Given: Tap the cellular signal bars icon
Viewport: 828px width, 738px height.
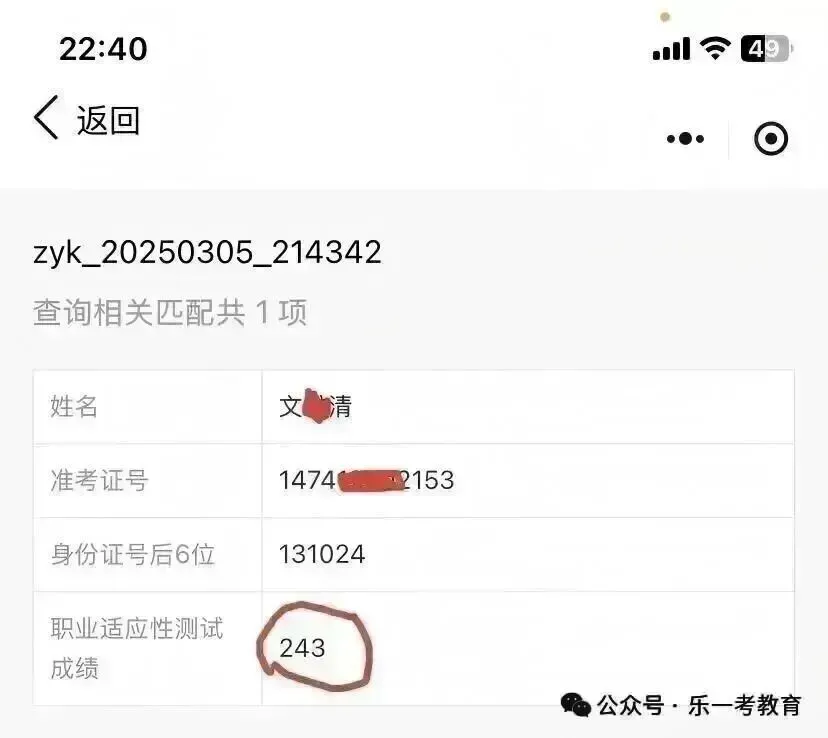Looking at the screenshot, I should (671, 49).
